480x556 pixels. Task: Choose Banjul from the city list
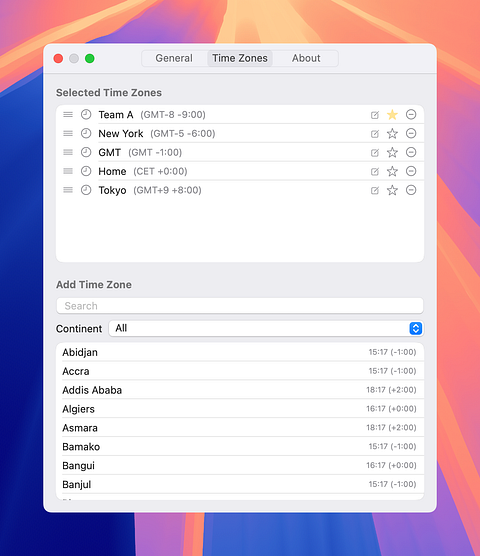tap(240, 484)
